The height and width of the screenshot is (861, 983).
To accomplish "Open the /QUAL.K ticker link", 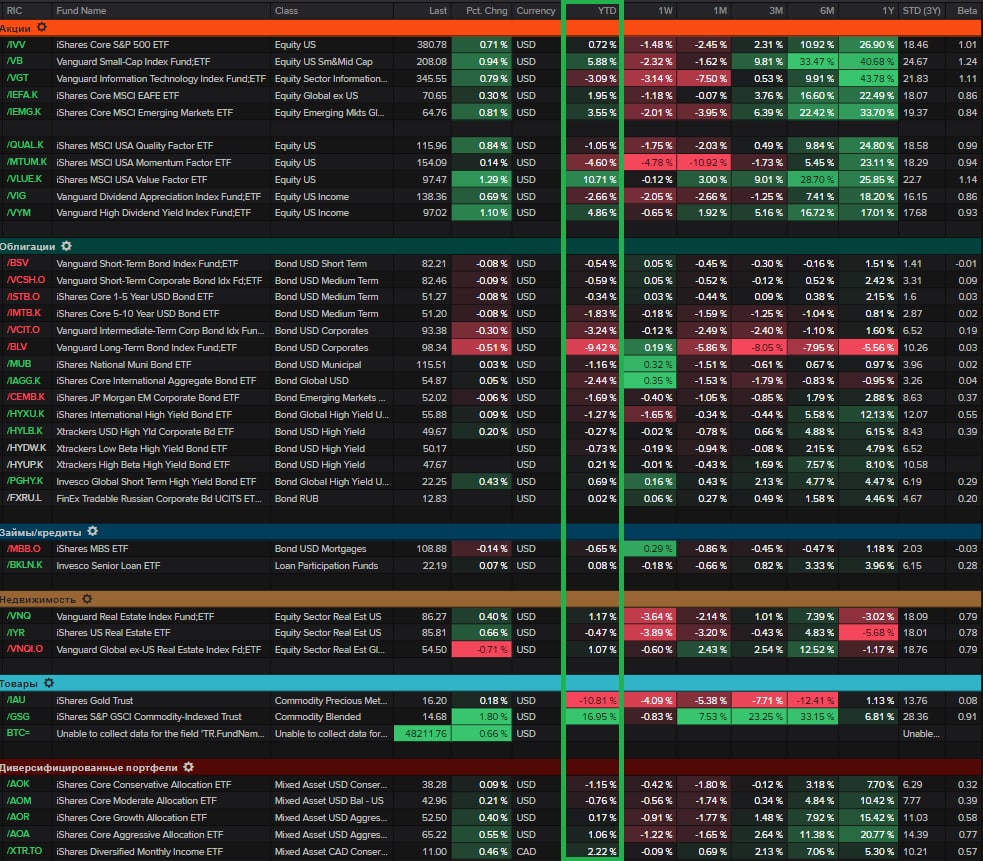I will 24,145.
